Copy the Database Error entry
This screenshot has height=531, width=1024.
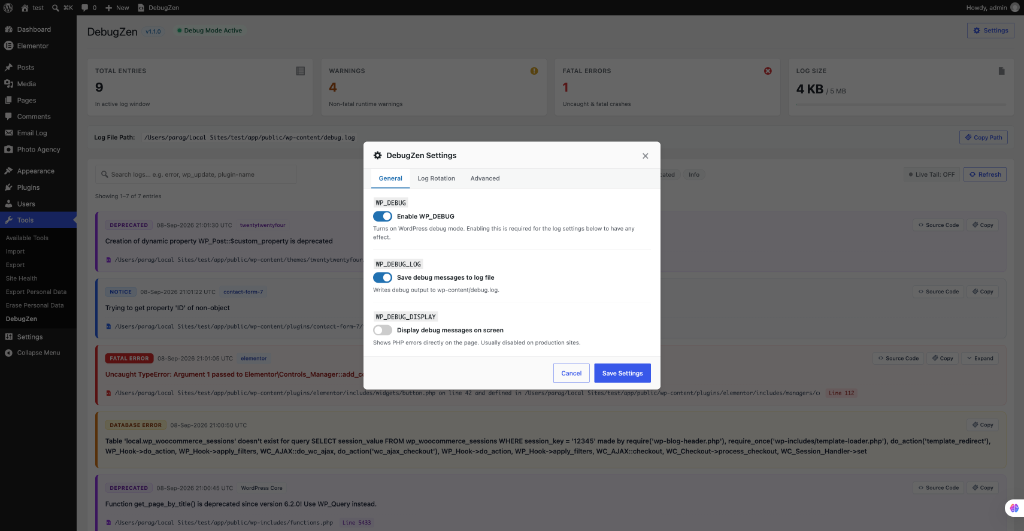click(x=983, y=425)
